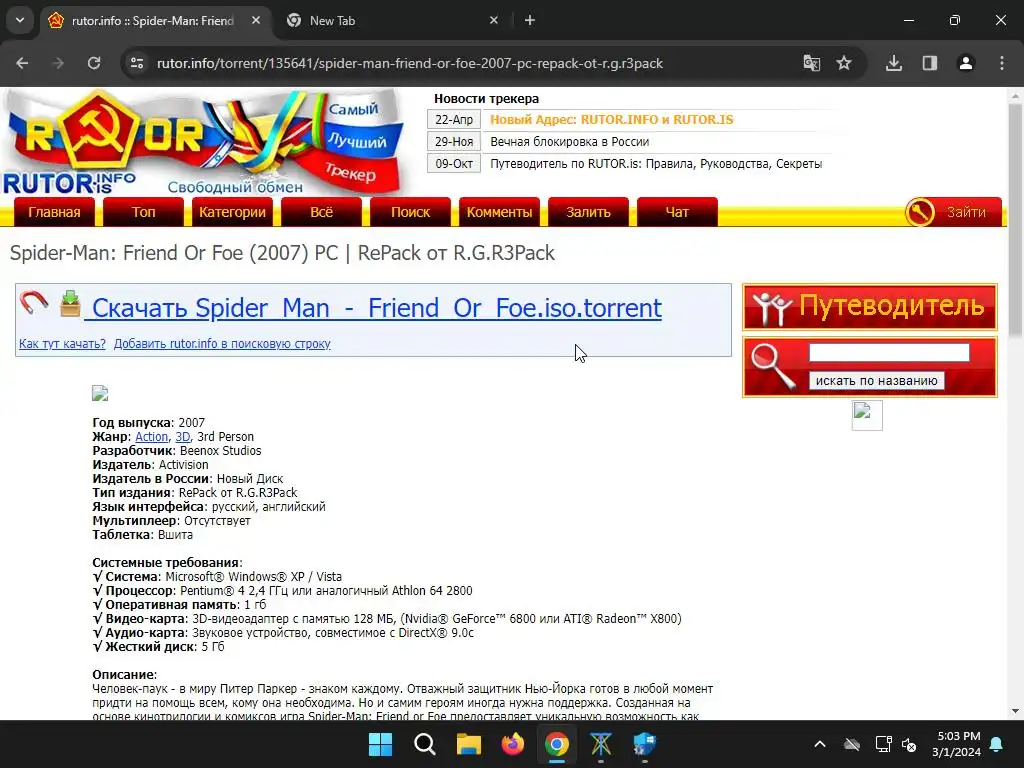Open the Комменты menu item
The image size is (1024, 768).
click(x=499, y=212)
